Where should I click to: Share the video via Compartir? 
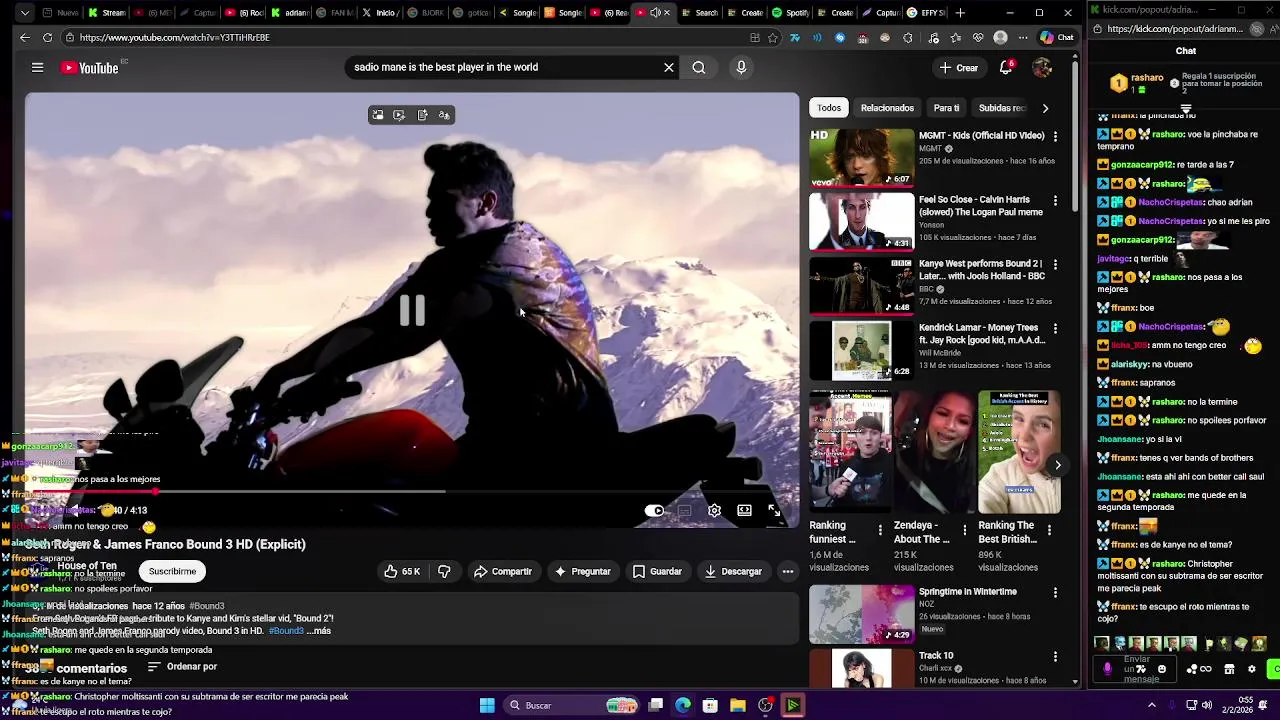click(503, 571)
